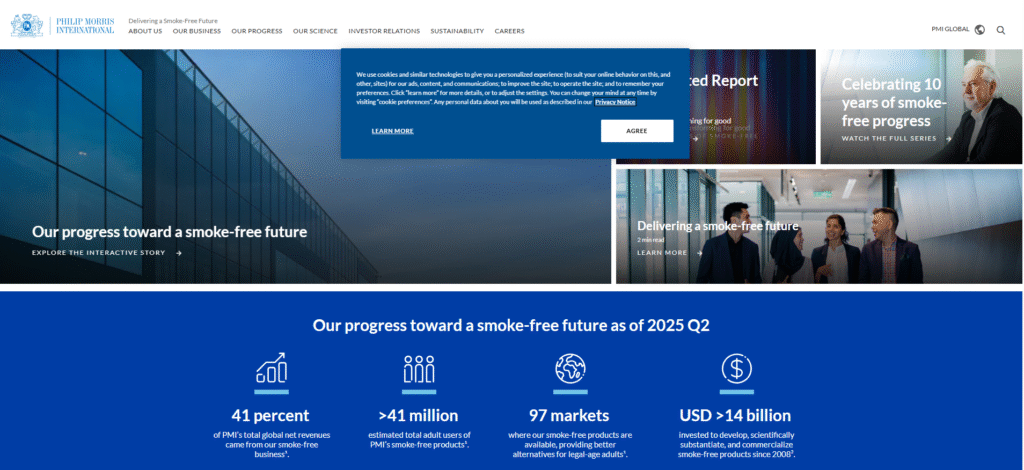Click Learn More under Delivering a smoke-free future
The height and width of the screenshot is (470, 1024).
point(662,253)
